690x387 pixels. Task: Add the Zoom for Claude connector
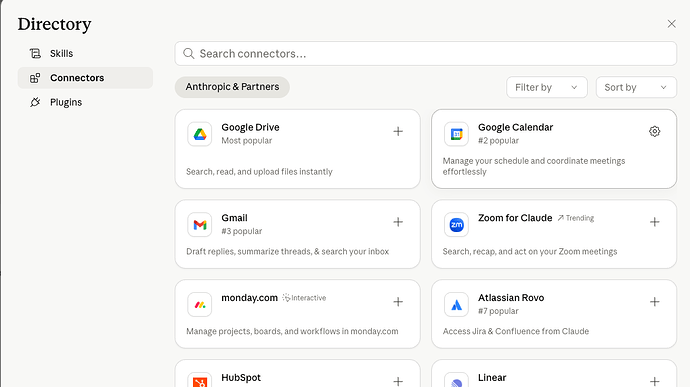tap(654, 222)
